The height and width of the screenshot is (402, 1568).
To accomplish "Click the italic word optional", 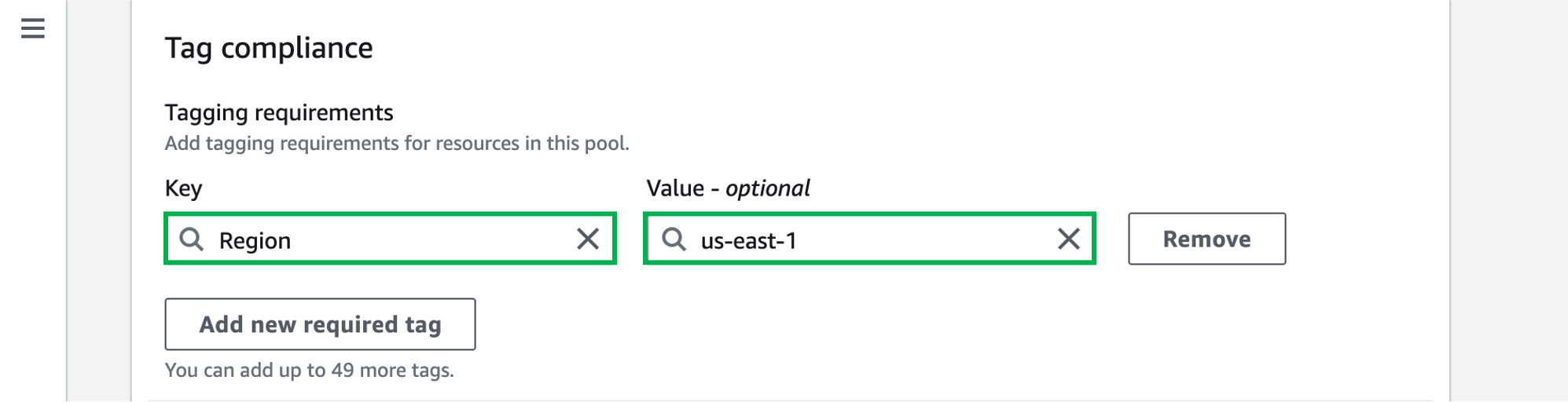I will coord(767,188).
